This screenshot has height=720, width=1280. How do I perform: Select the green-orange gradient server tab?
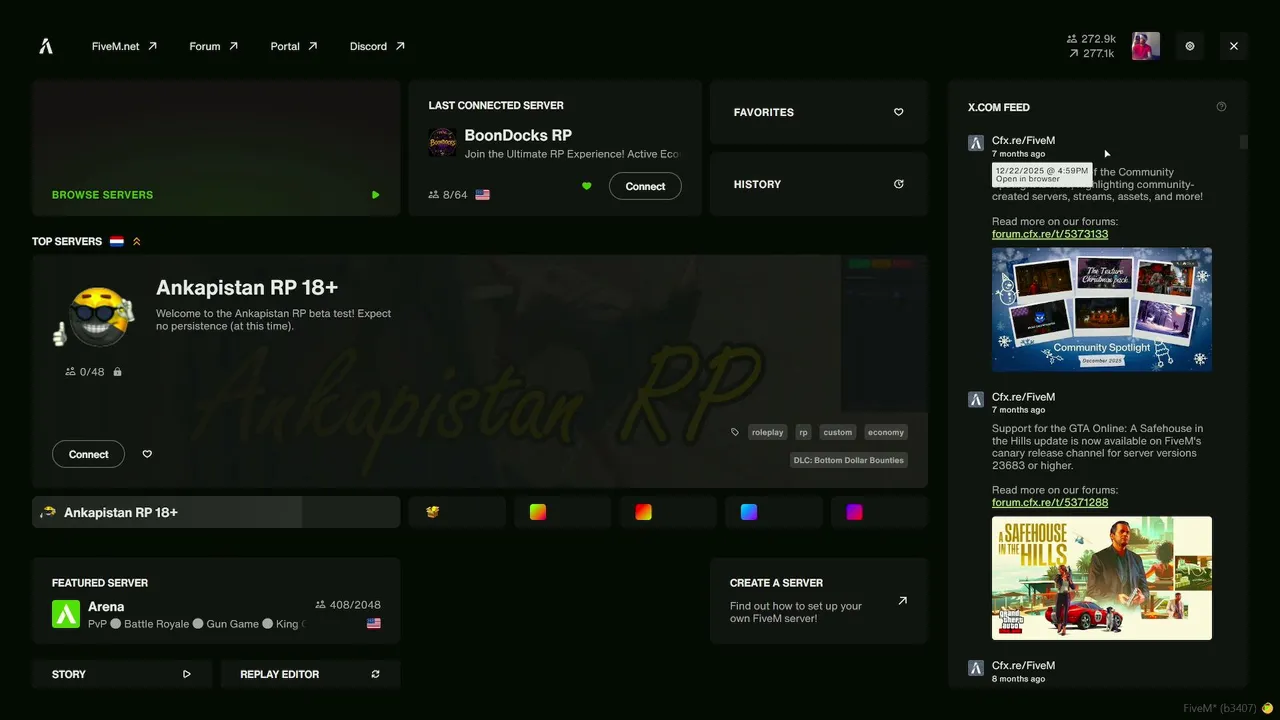562,512
